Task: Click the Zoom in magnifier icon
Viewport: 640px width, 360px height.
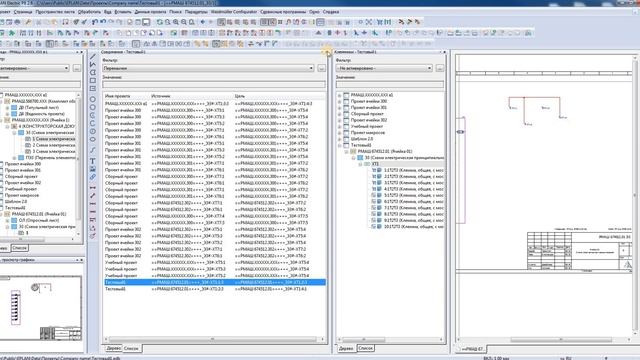Action: point(176,22)
